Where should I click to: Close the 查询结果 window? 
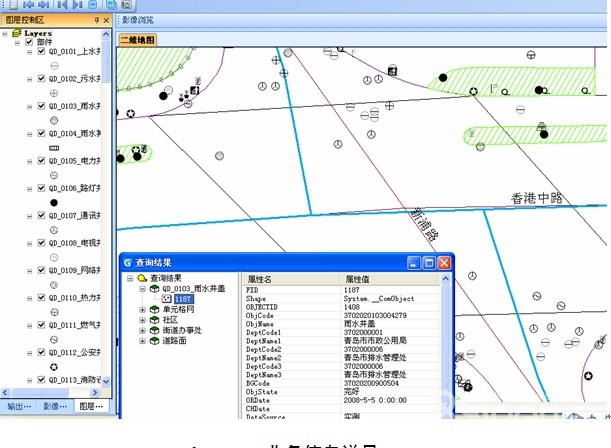pyautogui.click(x=444, y=262)
